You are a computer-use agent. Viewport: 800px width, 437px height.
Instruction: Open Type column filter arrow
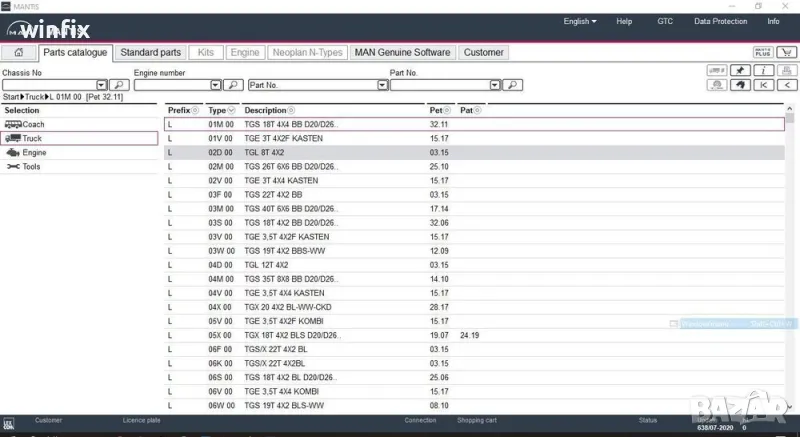click(x=231, y=111)
